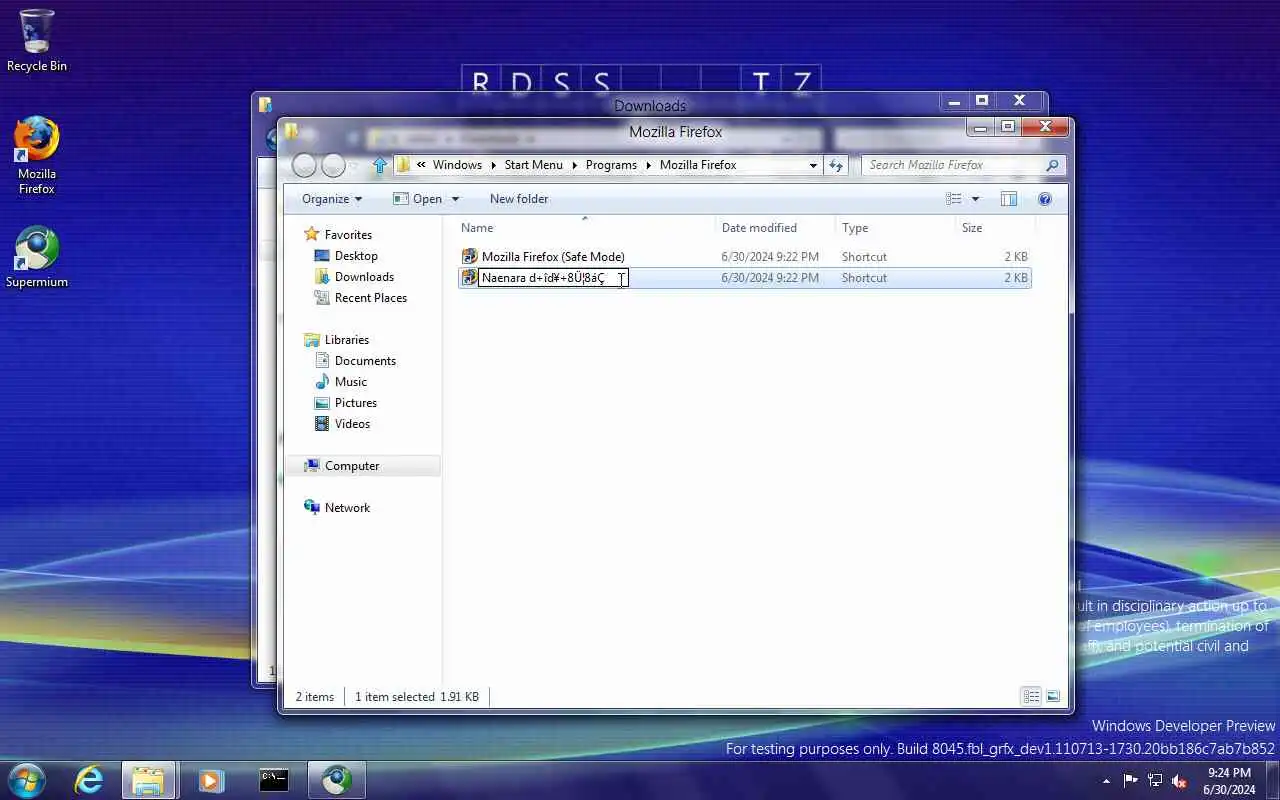
Task: Open the dropdown arrow next to Open
Action: point(455,199)
